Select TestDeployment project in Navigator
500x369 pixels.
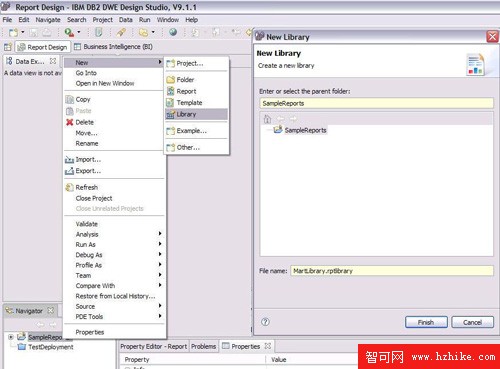[51, 347]
